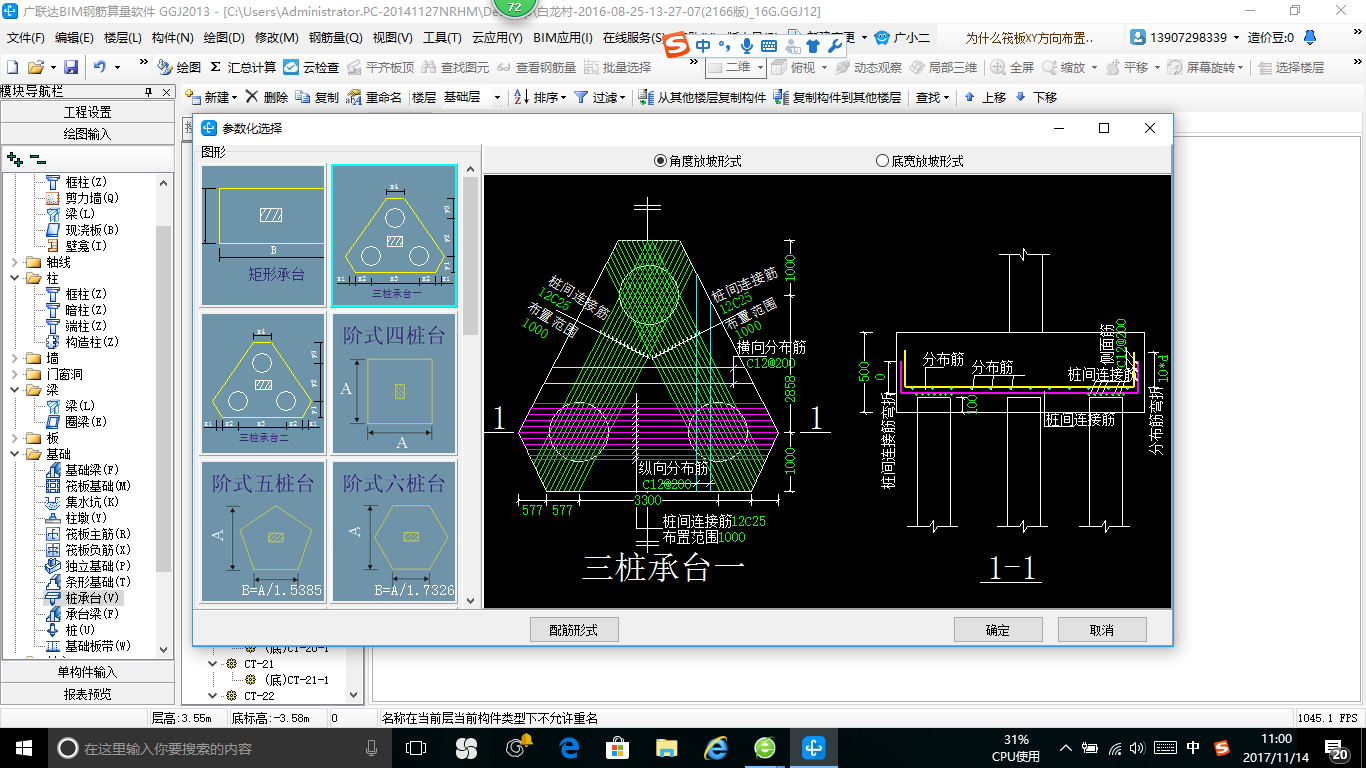Choose the 阶式四桩台 shape thumbnail
This screenshot has height=768, width=1366.
[394, 383]
